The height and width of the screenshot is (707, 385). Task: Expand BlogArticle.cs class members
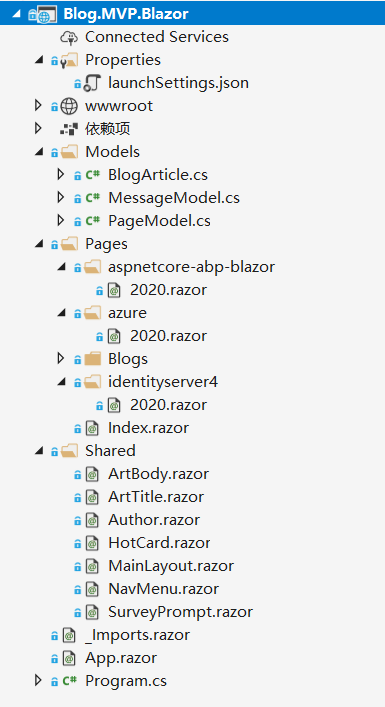click(x=61, y=174)
